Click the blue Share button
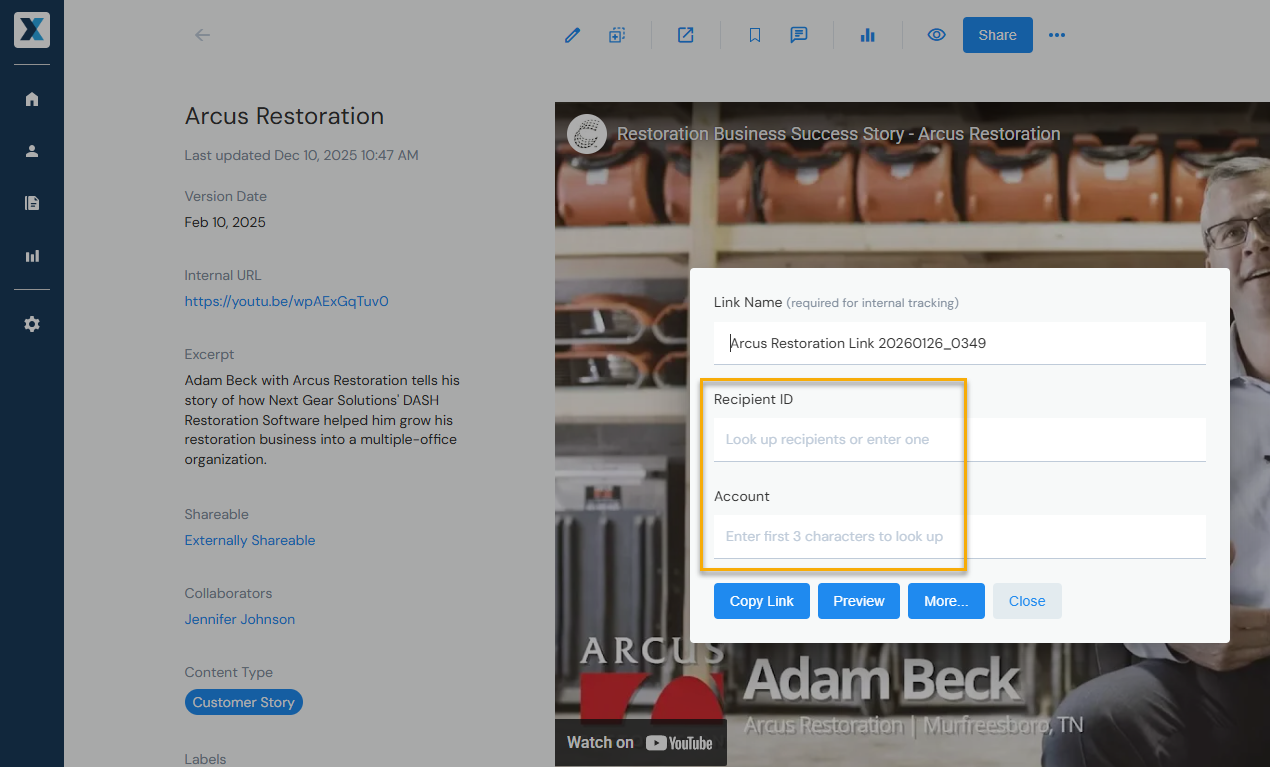 click(x=998, y=35)
